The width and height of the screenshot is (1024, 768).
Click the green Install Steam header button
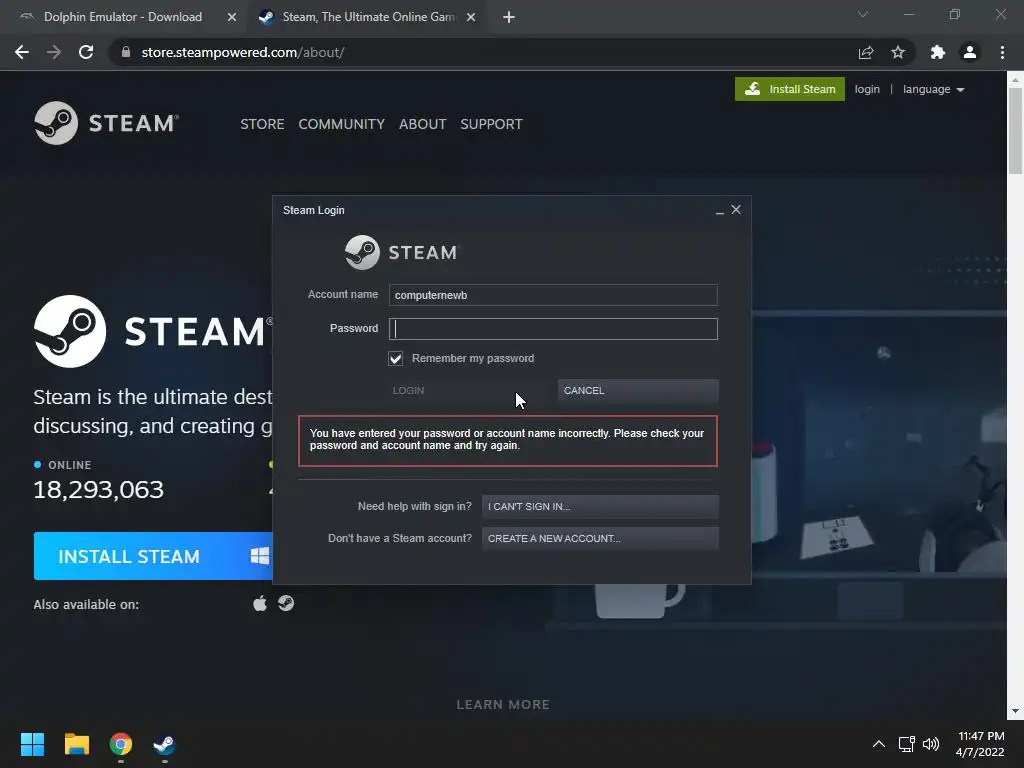click(x=790, y=89)
